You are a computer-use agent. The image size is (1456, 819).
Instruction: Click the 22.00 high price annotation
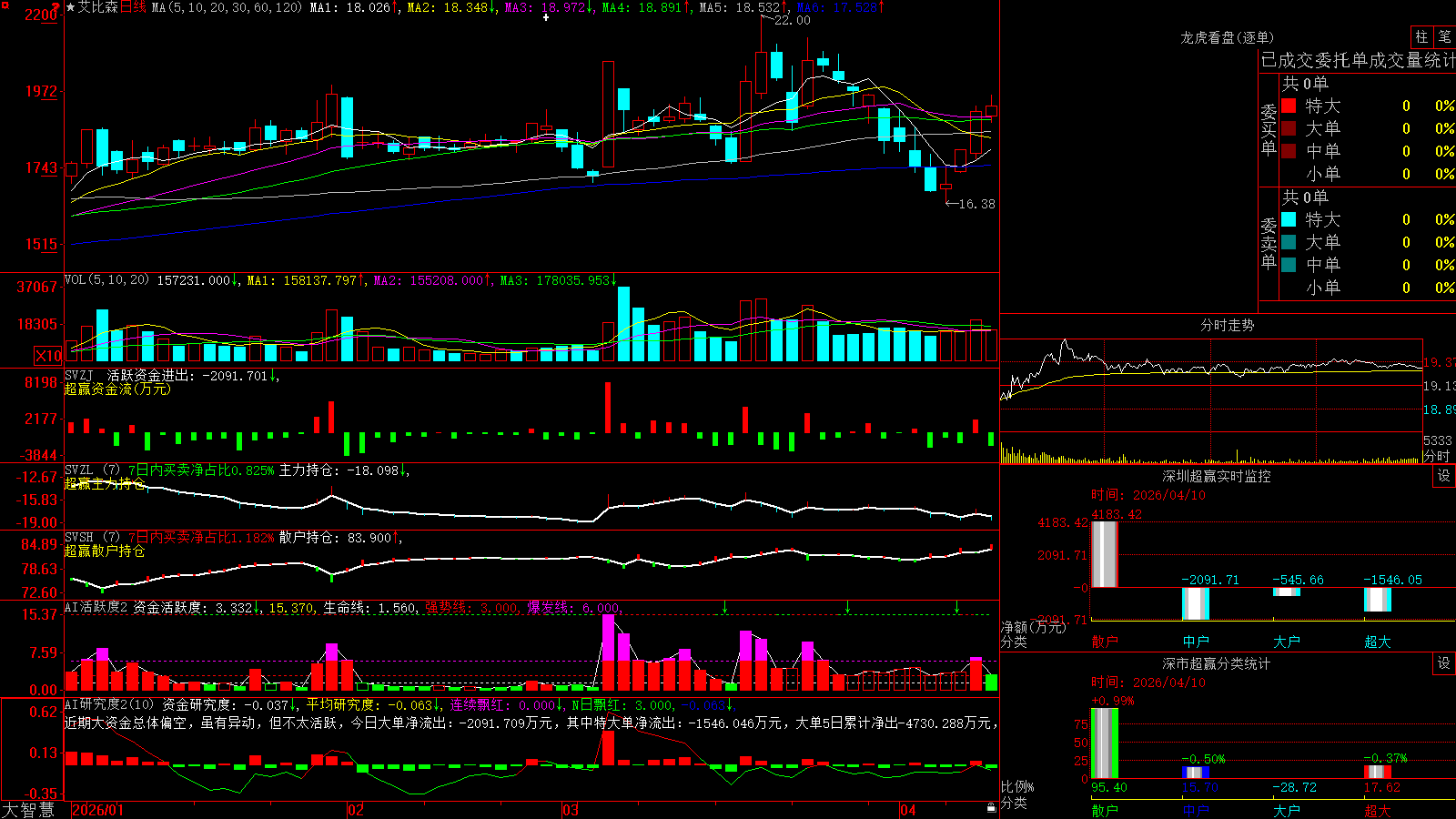[x=792, y=20]
